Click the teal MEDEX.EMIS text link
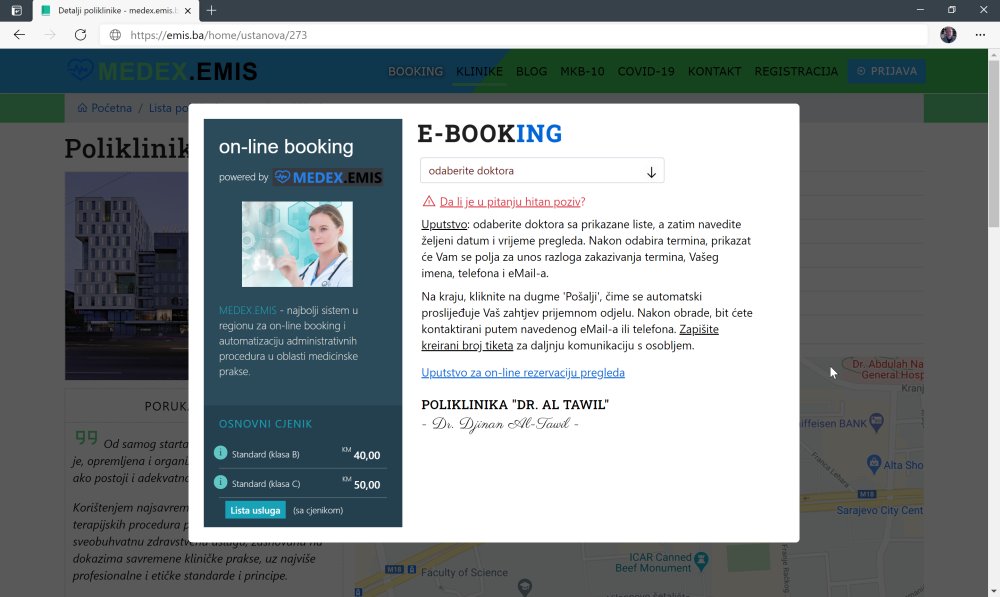The width and height of the screenshot is (1000, 597). tap(247, 311)
